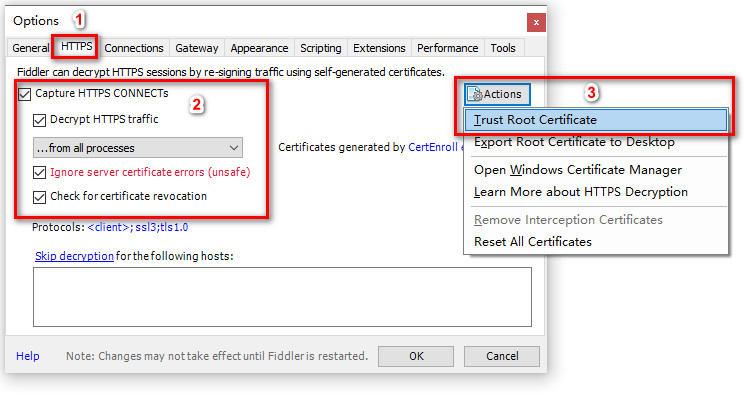744x404 pixels.
Task: Focus the skip decryption hosts text box
Action: (x=282, y=297)
